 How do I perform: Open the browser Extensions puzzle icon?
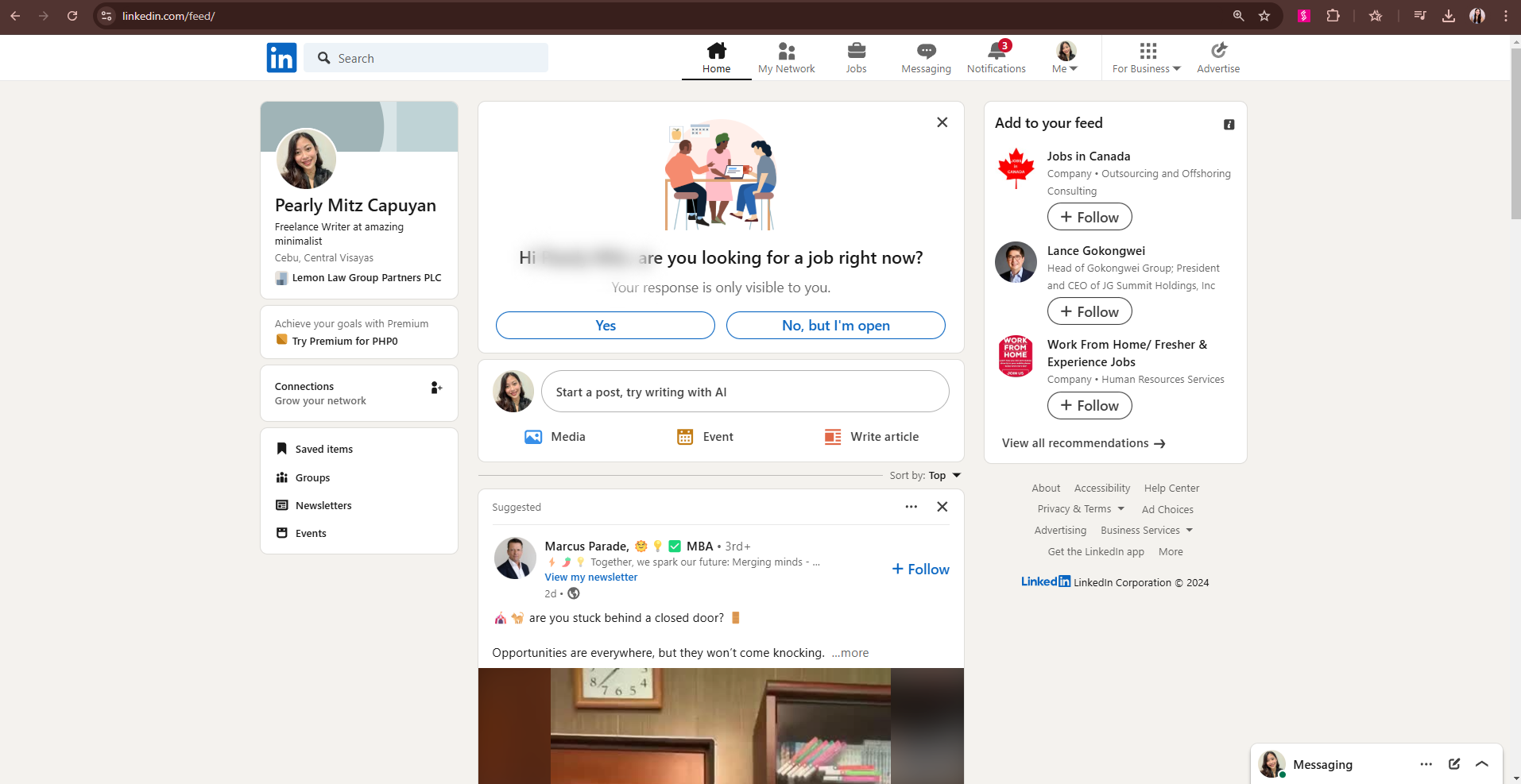pyautogui.click(x=1333, y=16)
